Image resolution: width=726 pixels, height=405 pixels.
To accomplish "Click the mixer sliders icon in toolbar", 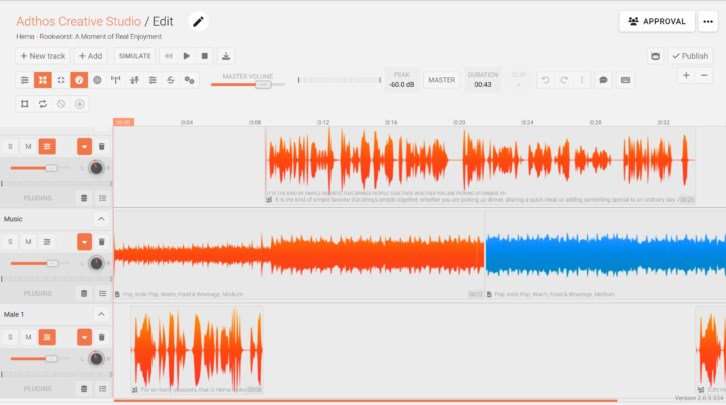I will (x=25, y=80).
